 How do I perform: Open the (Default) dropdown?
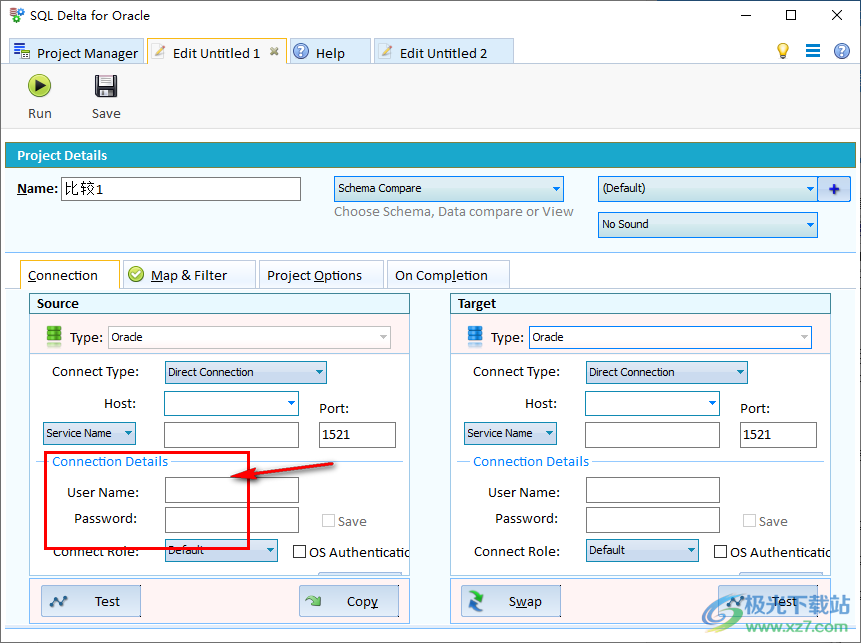(707, 189)
